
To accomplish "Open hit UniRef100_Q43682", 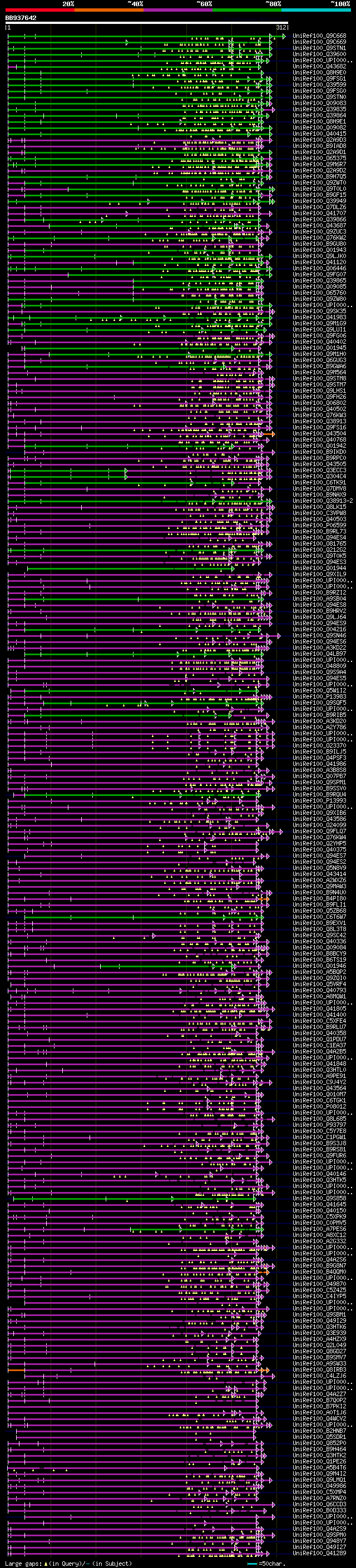I will coord(319,66).
